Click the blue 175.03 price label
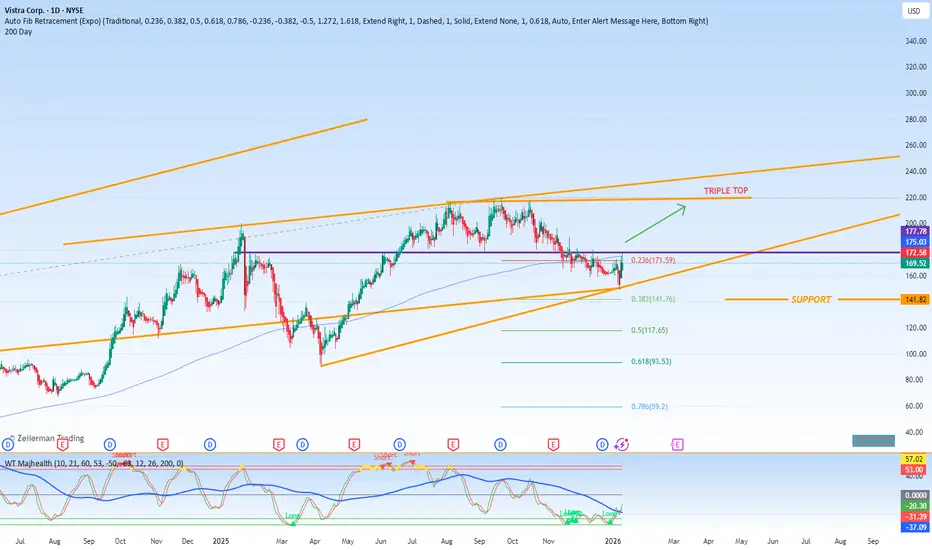 (x=915, y=242)
